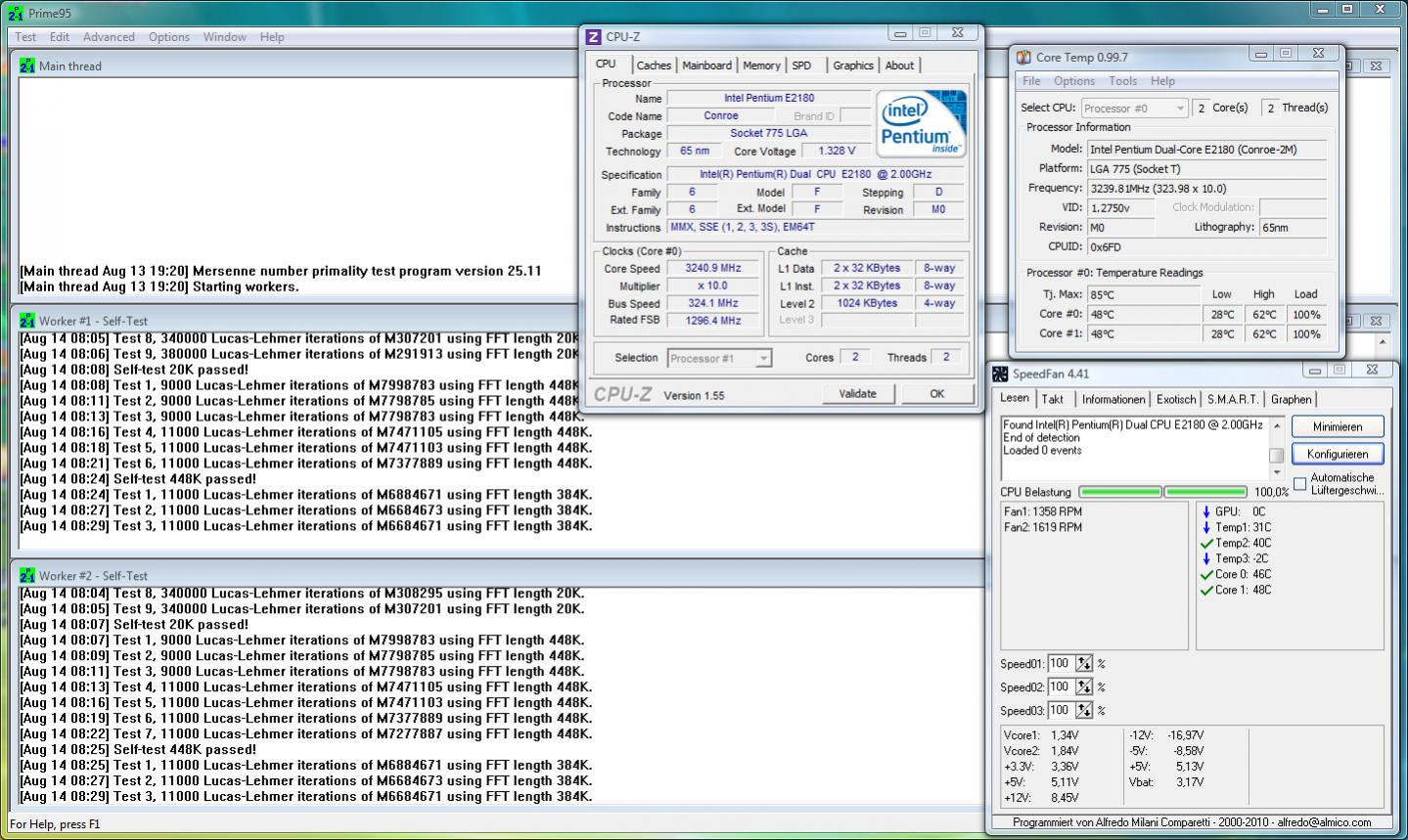Click the Core Temp title bar icon
The width and height of the screenshot is (1408, 840).
(x=1023, y=58)
